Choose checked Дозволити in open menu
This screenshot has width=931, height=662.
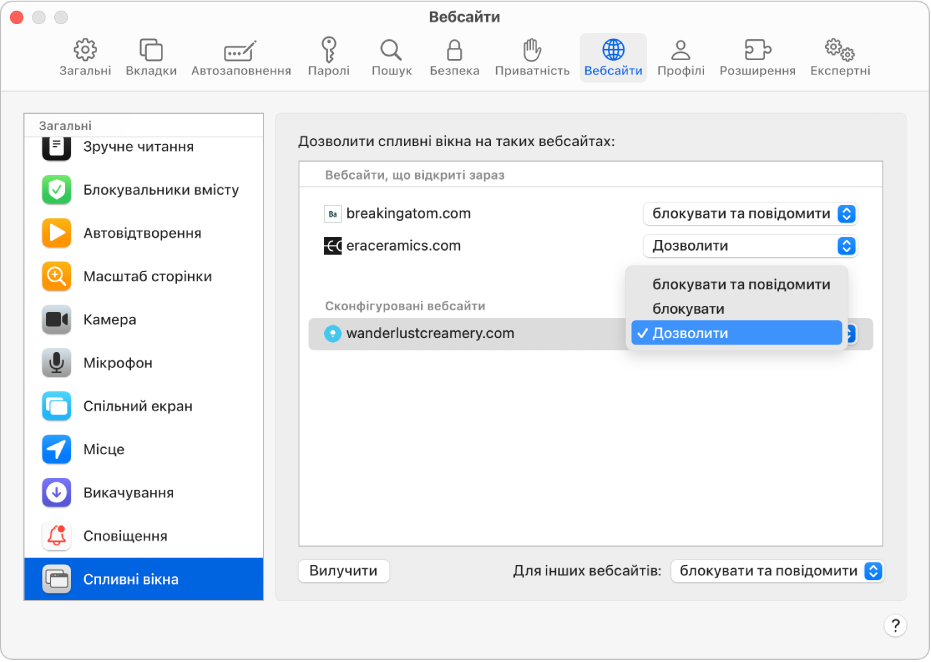(736, 333)
